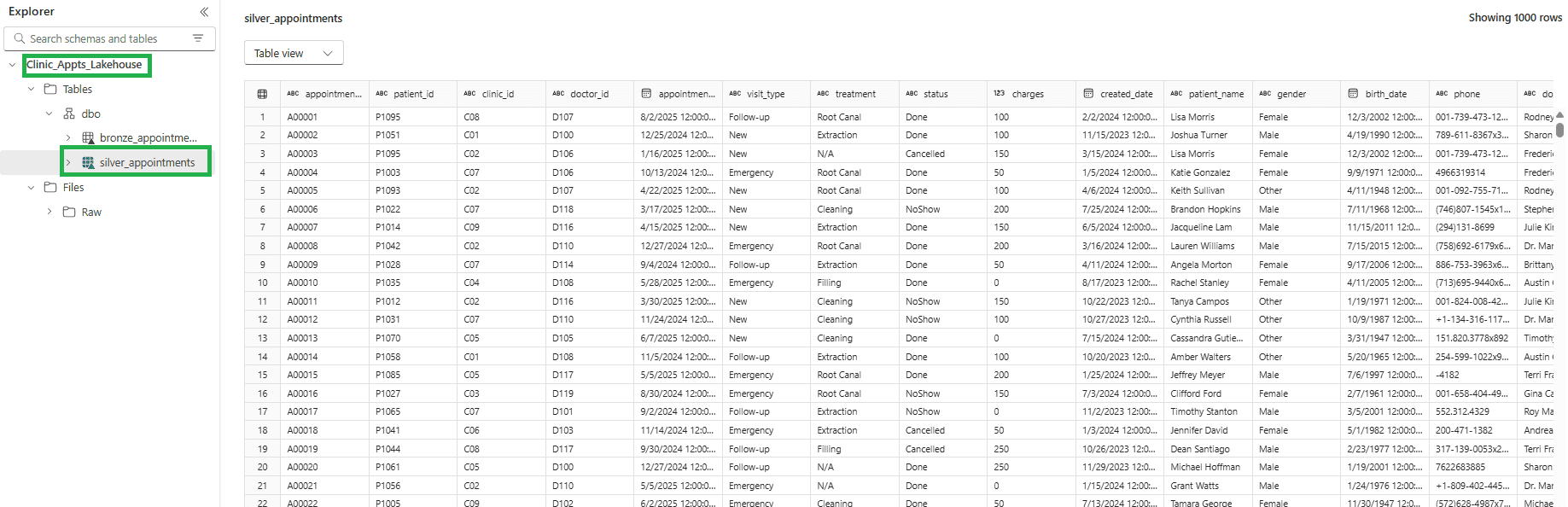Click the patient_name column header
1568x507 pixels.
click(x=1215, y=94)
